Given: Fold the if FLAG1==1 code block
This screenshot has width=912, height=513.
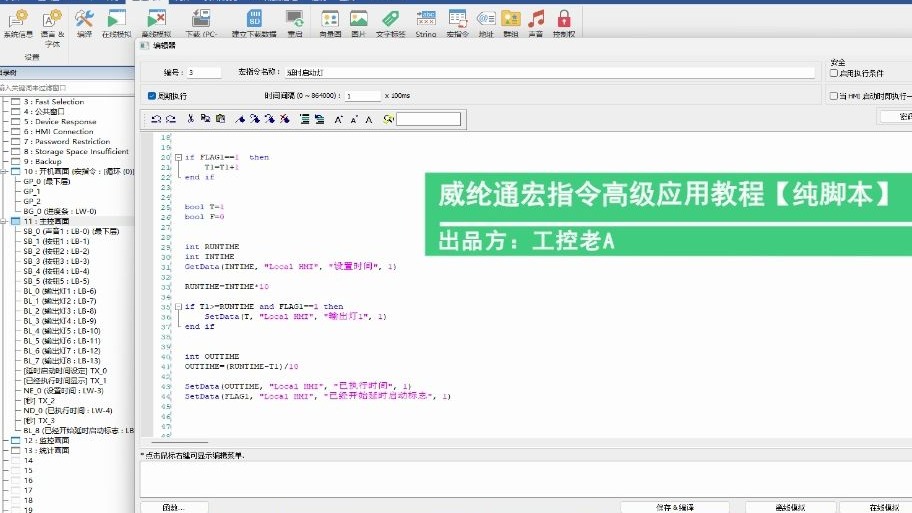Looking at the screenshot, I should (x=179, y=157).
